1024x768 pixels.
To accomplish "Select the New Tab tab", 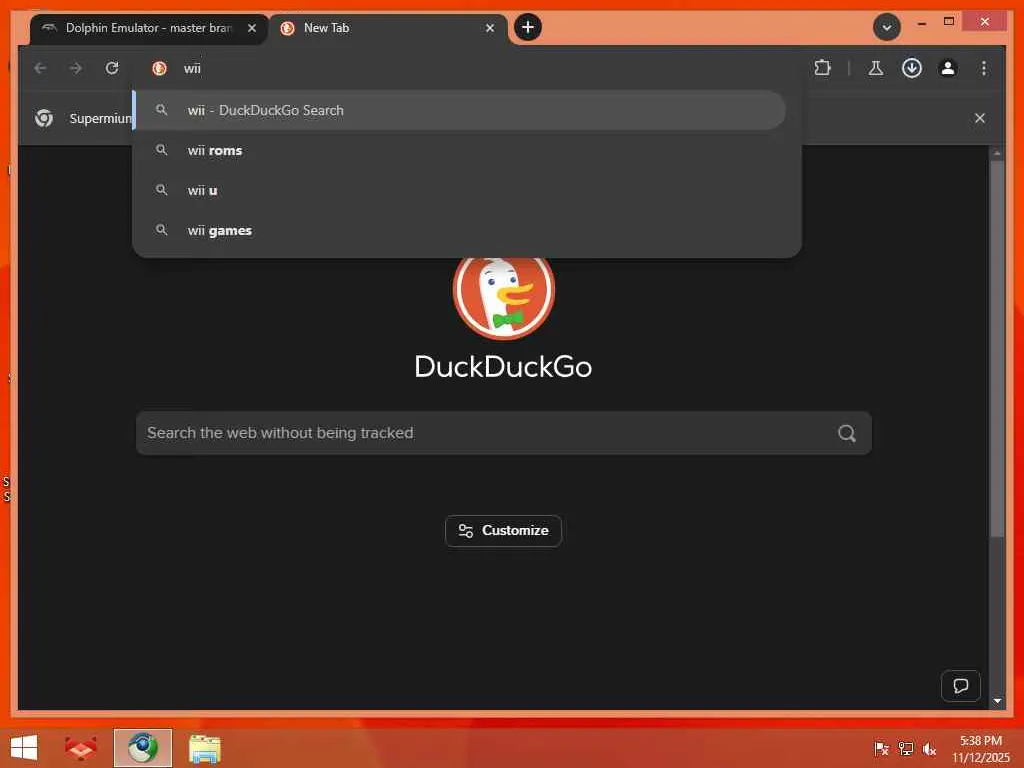I will click(388, 28).
